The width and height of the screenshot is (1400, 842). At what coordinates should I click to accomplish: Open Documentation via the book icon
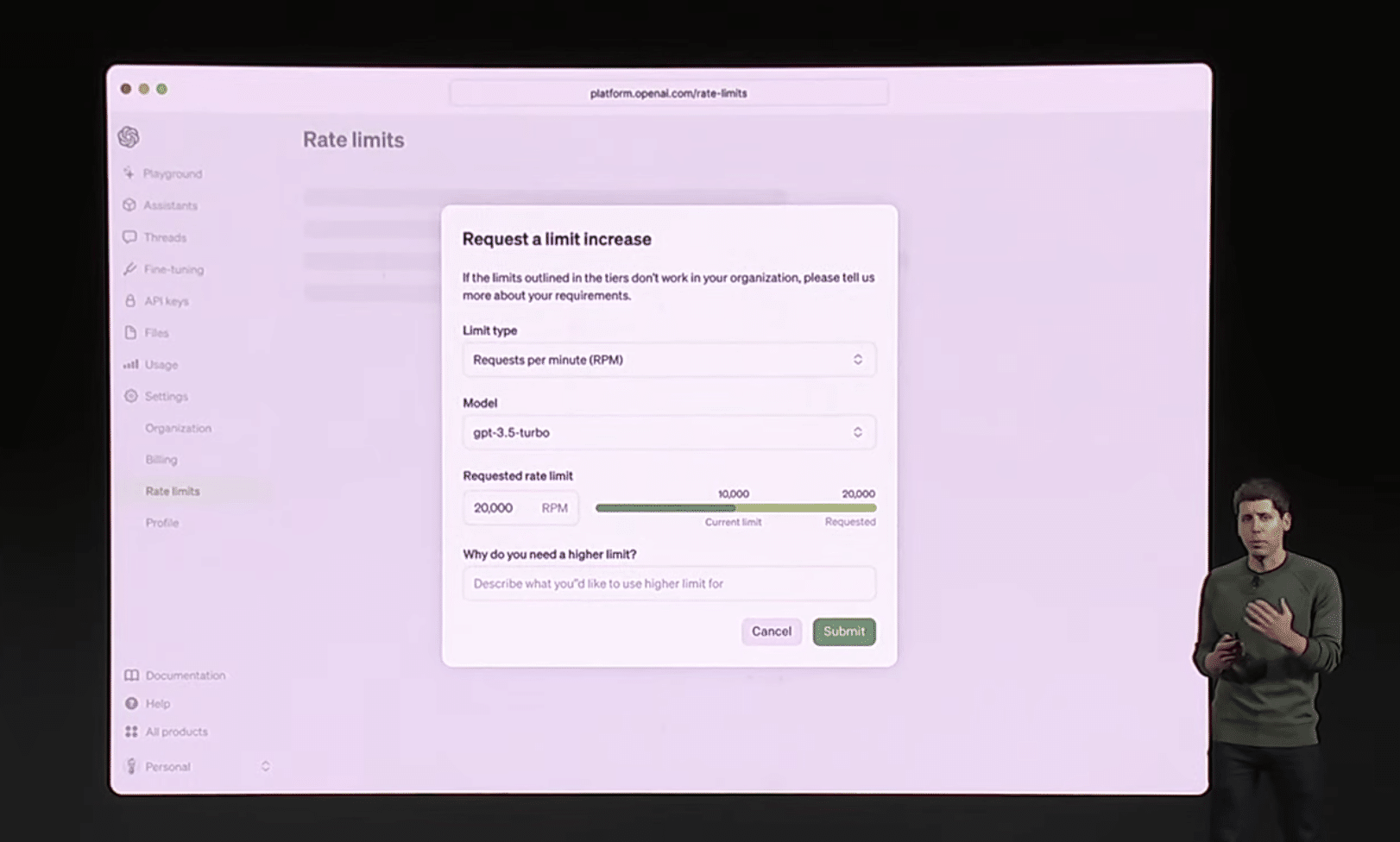[x=131, y=675]
